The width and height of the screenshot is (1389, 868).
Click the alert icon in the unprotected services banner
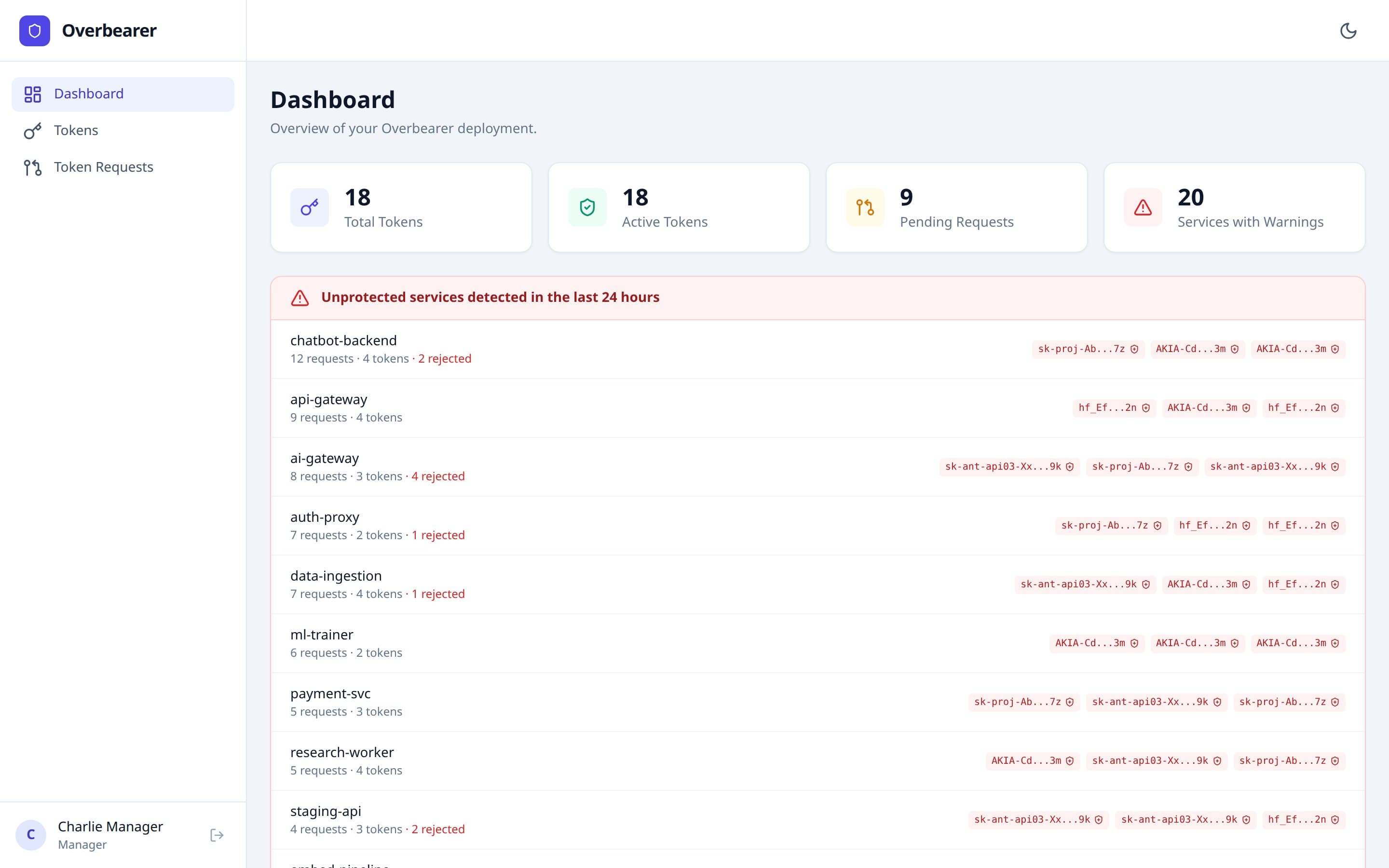pos(300,298)
